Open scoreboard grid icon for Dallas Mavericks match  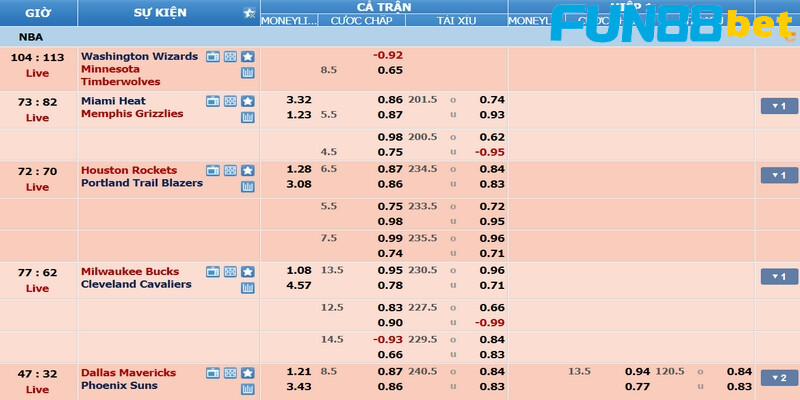(x=230, y=373)
